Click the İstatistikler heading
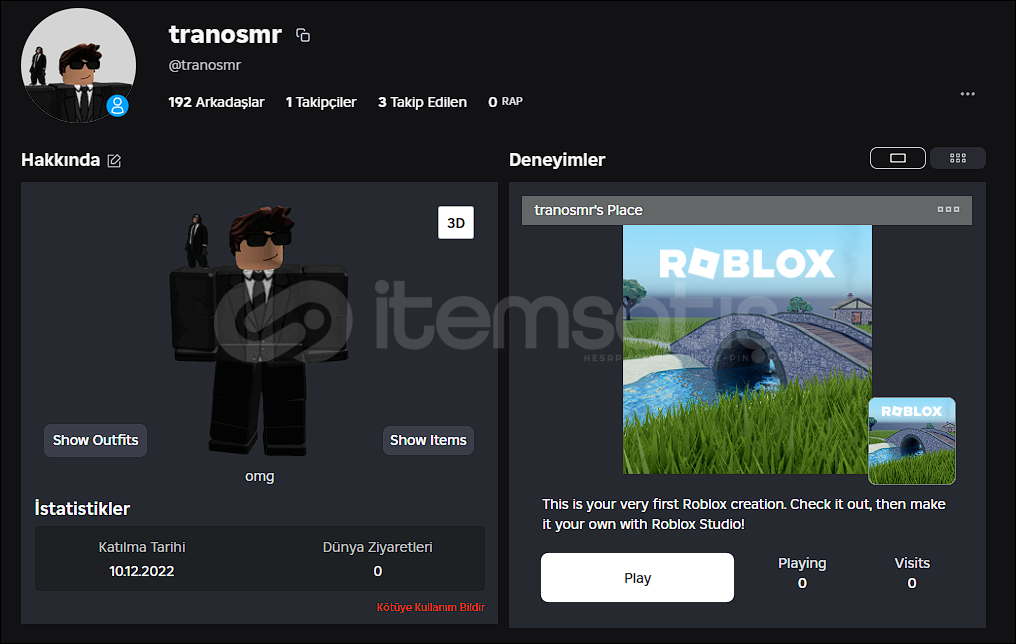 click(x=82, y=509)
